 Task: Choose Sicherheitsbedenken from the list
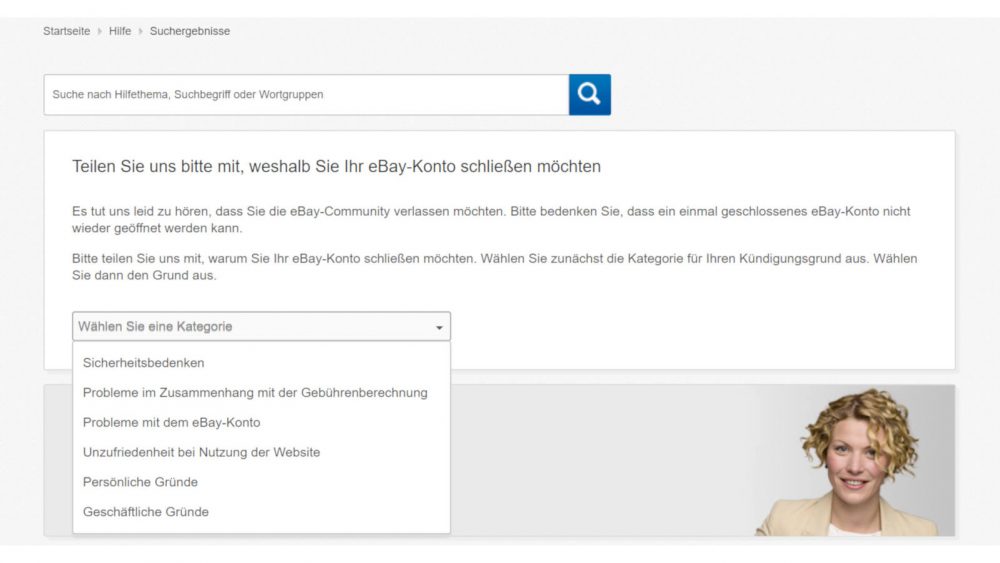[x=261, y=363]
